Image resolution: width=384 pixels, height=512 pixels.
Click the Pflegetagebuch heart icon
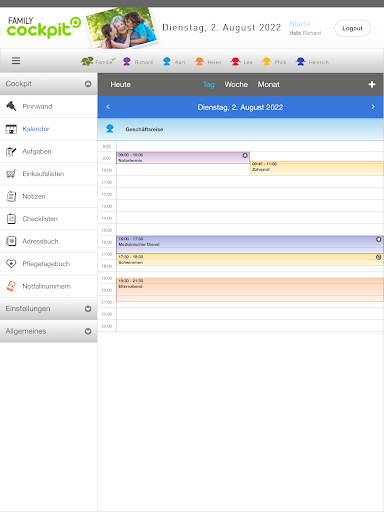(11, 264)
